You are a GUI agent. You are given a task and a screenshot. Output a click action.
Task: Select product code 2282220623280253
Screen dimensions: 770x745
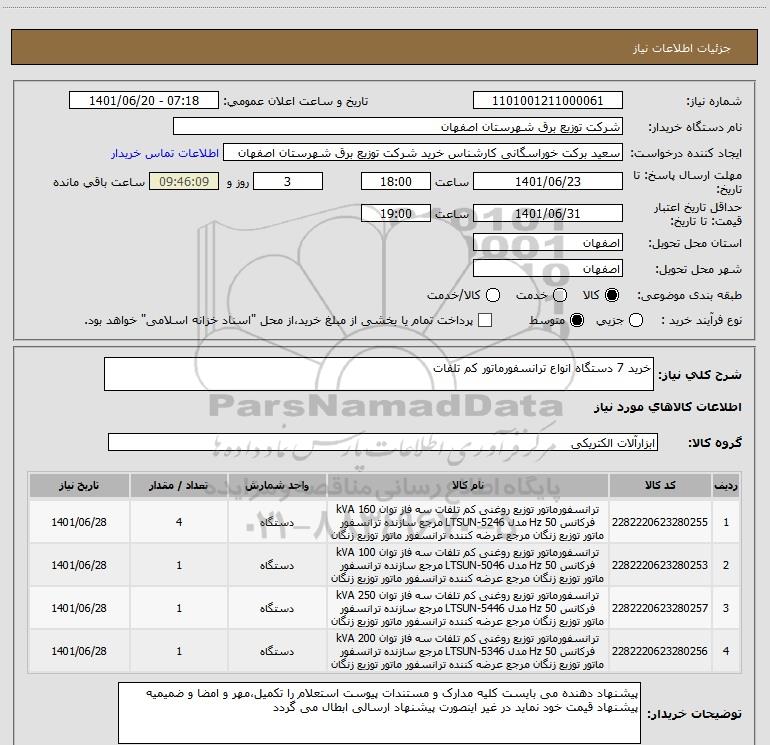coord(660,565)
